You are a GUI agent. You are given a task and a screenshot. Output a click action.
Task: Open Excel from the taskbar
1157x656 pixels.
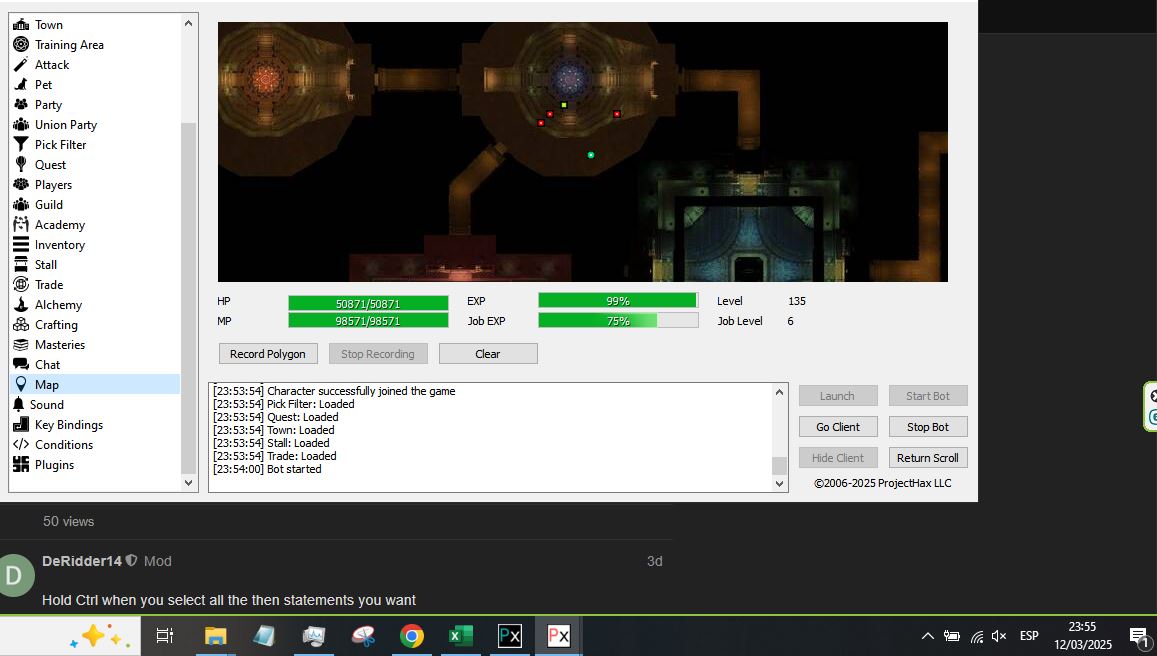click(460, 636)
